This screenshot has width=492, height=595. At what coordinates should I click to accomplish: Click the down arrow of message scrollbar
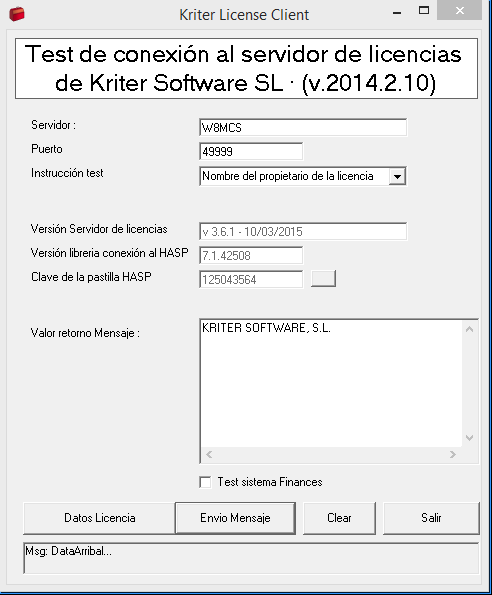coord(469,438)
